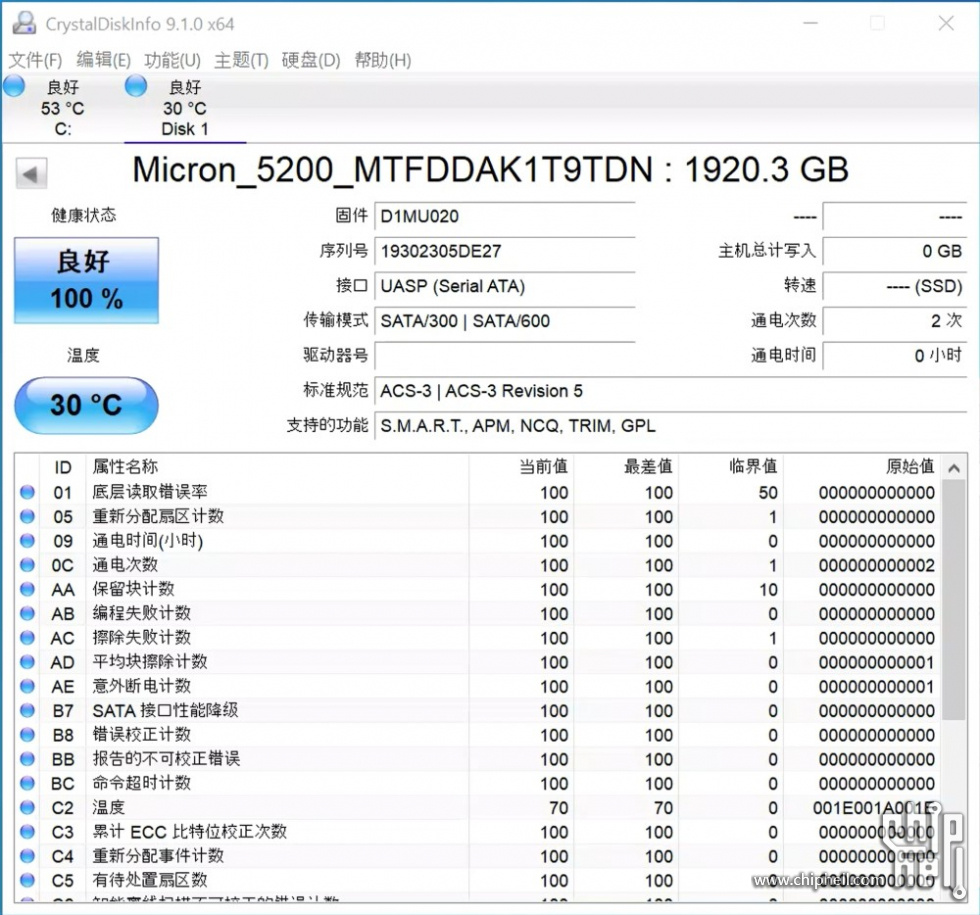Open the 编辑(E) menu
Screen dimensions: 980x915
[104, 60]
